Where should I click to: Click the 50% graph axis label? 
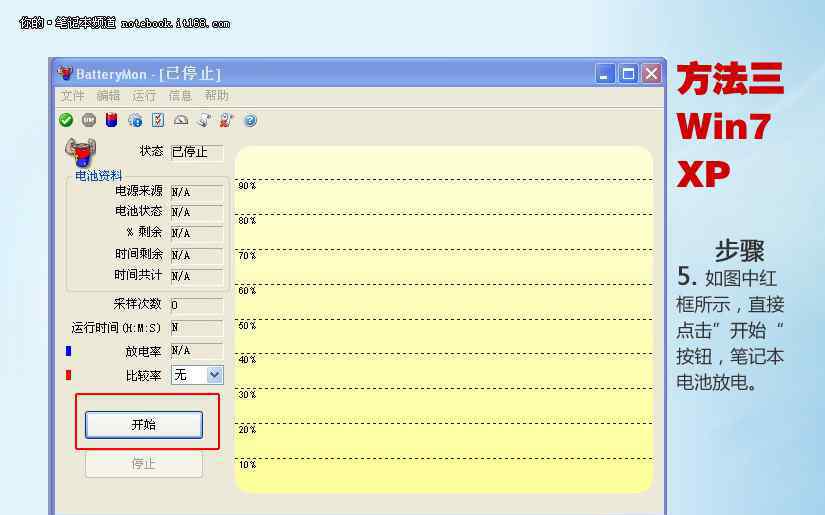tap(247, 326)
